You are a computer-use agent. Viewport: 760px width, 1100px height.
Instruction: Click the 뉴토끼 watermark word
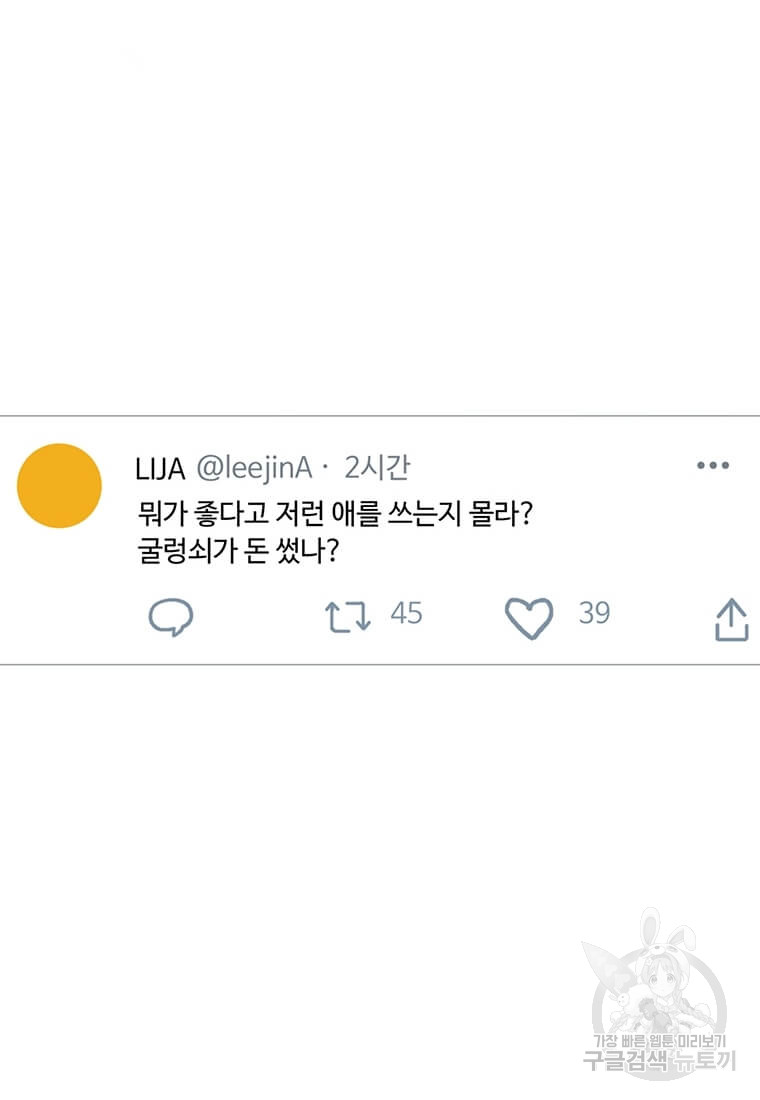pos(703,1060)
